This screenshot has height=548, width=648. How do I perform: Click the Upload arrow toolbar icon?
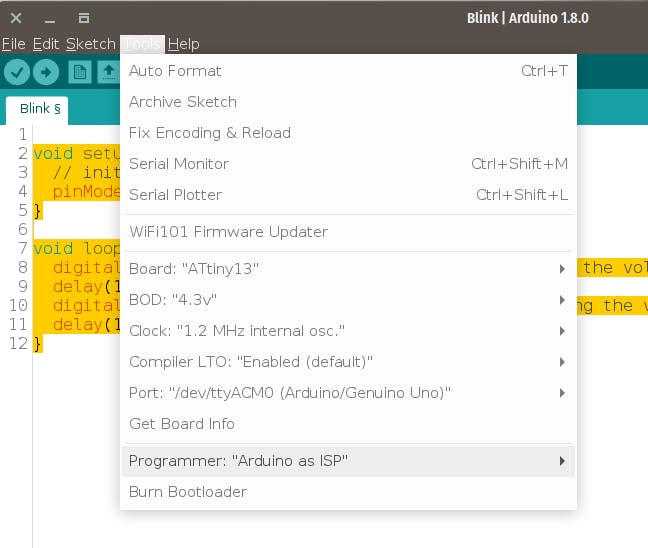point(46,72)
